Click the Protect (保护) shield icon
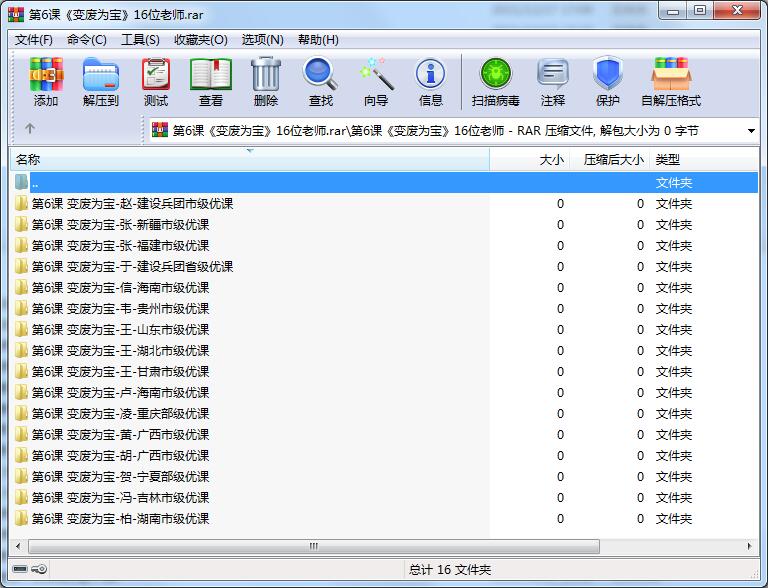 tap(608, 74)
